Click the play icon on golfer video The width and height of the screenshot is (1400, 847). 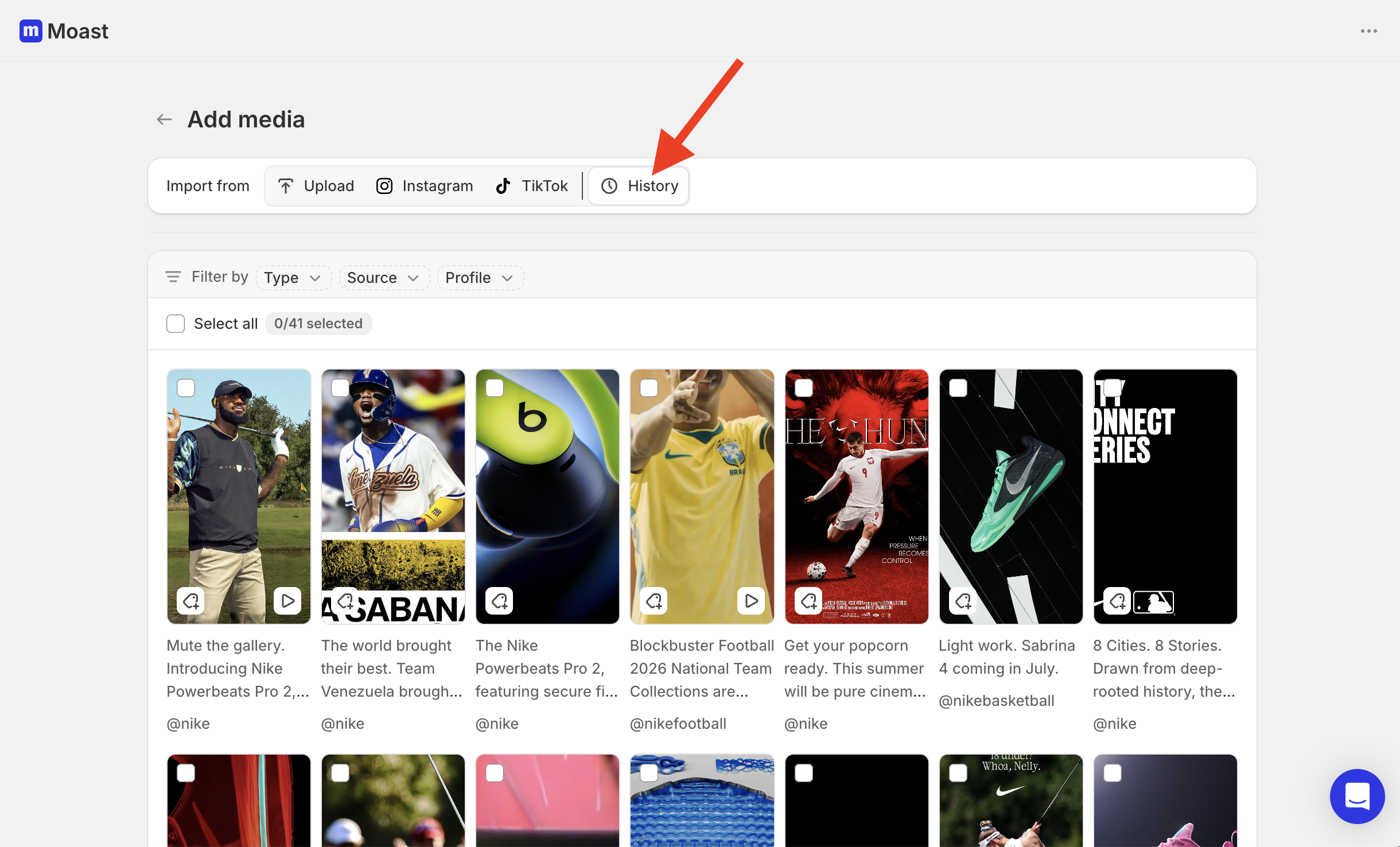[287, 601]
